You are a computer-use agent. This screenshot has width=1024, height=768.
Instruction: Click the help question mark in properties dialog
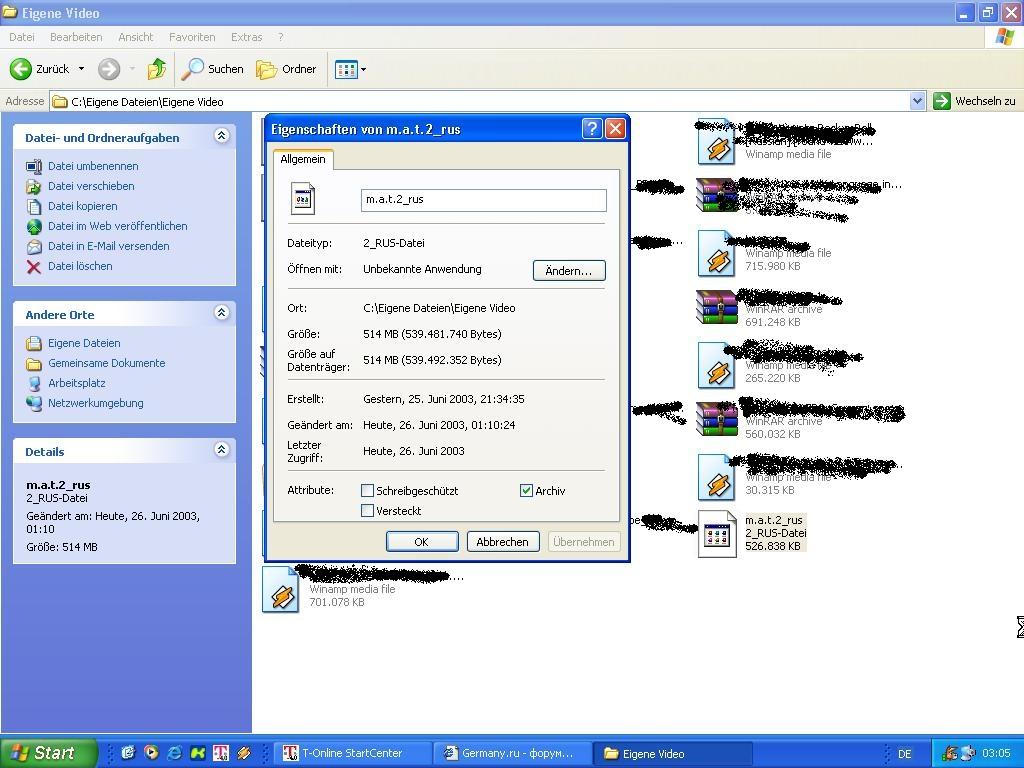(591, 129)
